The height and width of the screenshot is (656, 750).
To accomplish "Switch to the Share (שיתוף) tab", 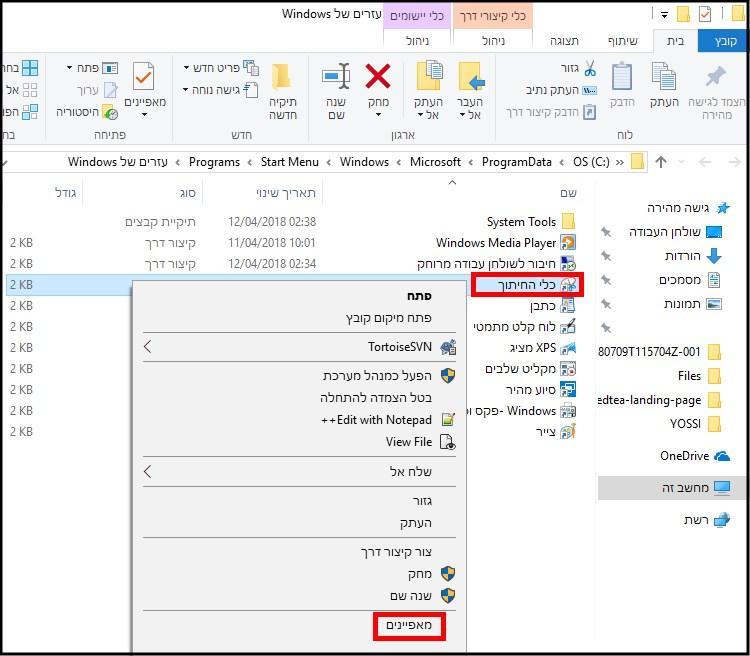I will pos(622,41).
